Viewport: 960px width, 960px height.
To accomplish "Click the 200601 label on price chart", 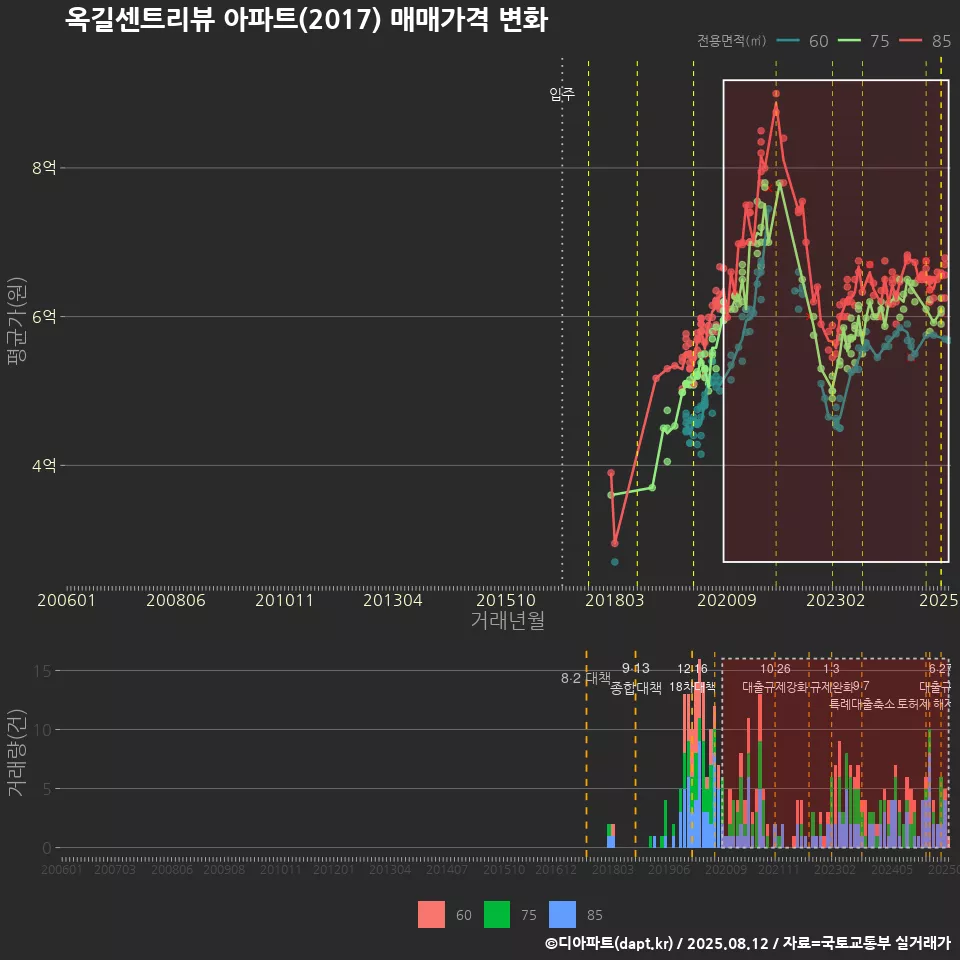I will tap(66, 601).
